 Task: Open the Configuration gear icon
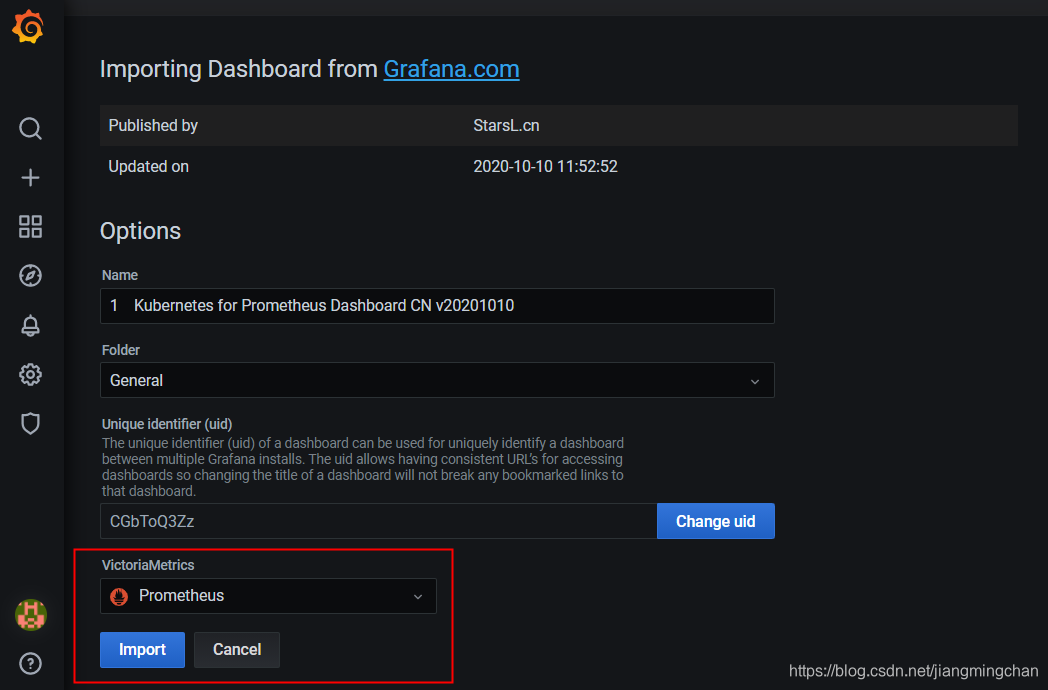(x=30, y=374)
